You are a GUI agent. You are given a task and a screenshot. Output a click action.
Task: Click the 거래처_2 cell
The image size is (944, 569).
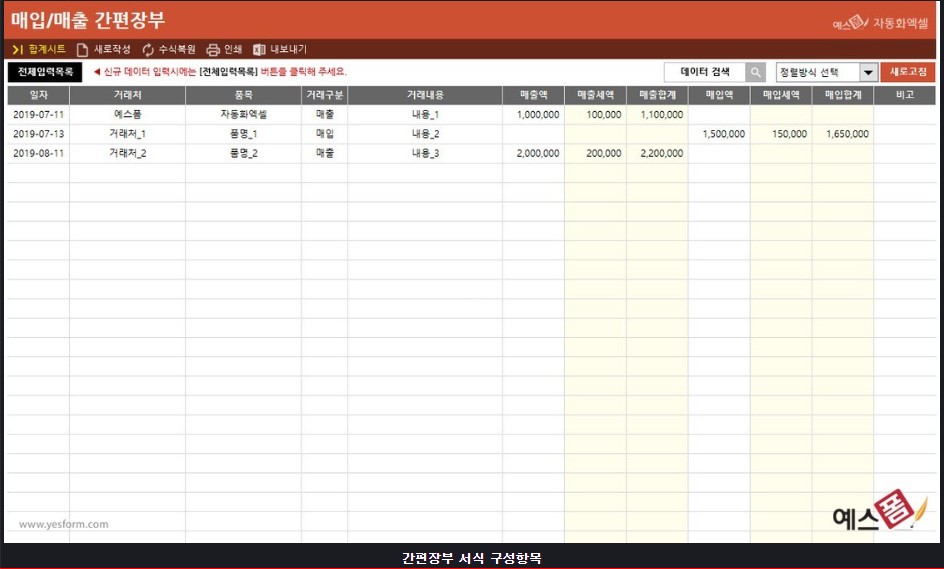click(128, 153)
